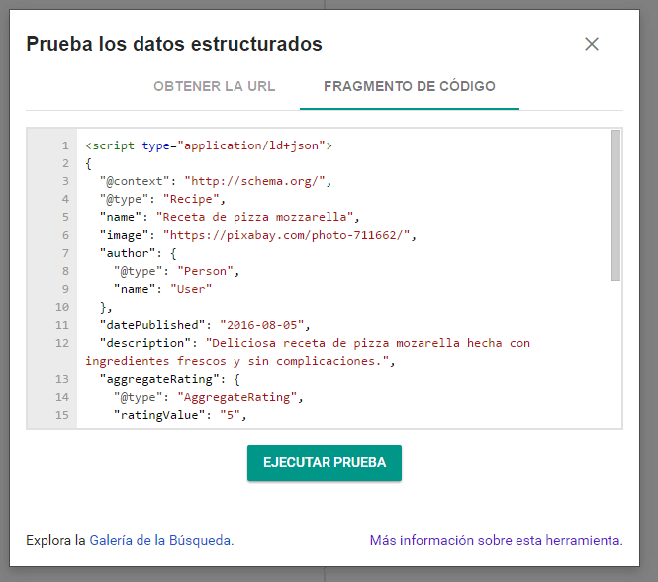658x582 pixels.
Task: Open the Galería de la Búsqueda link
Action: (162, 540)
